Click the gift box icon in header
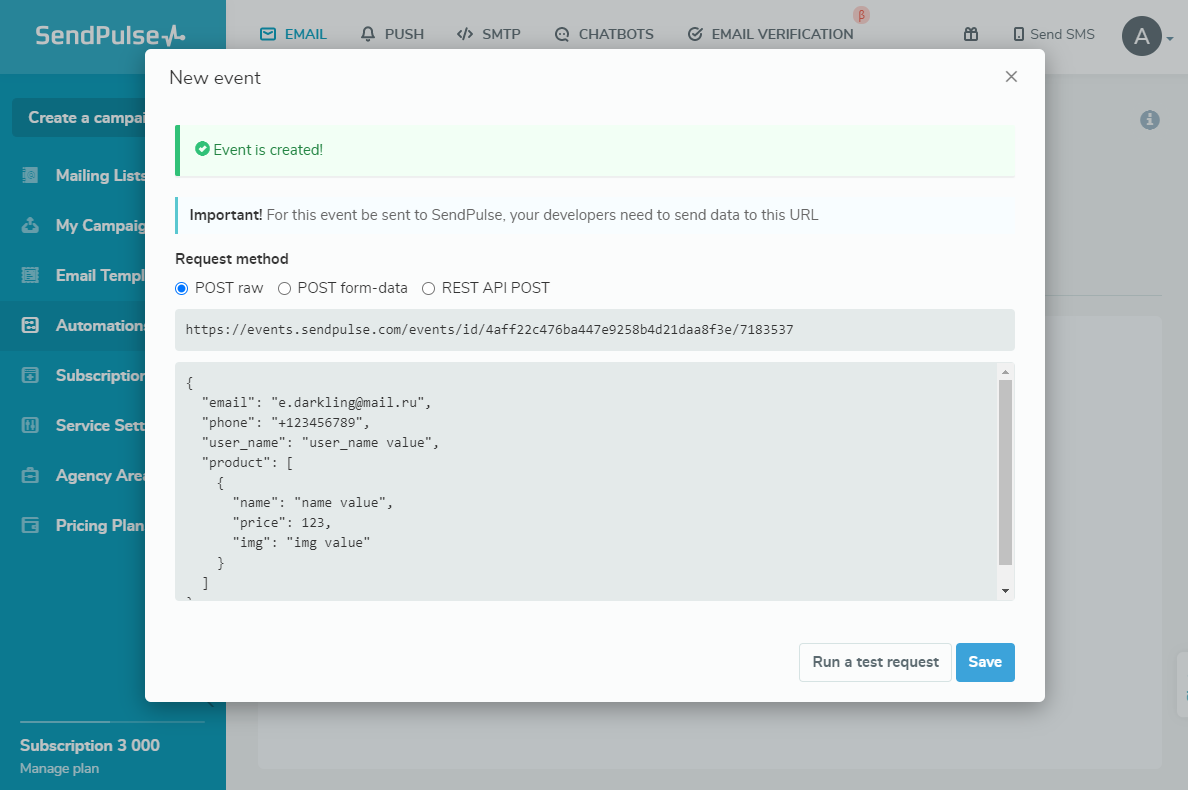 (x=970, y=34)
